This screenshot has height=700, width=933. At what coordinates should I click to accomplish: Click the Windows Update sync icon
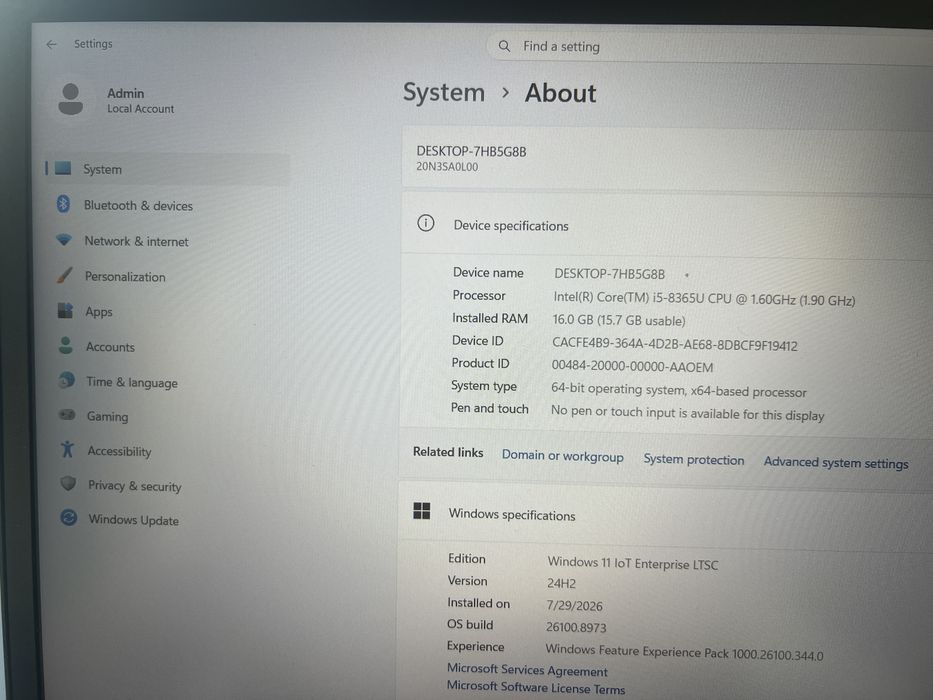(69, 518)
